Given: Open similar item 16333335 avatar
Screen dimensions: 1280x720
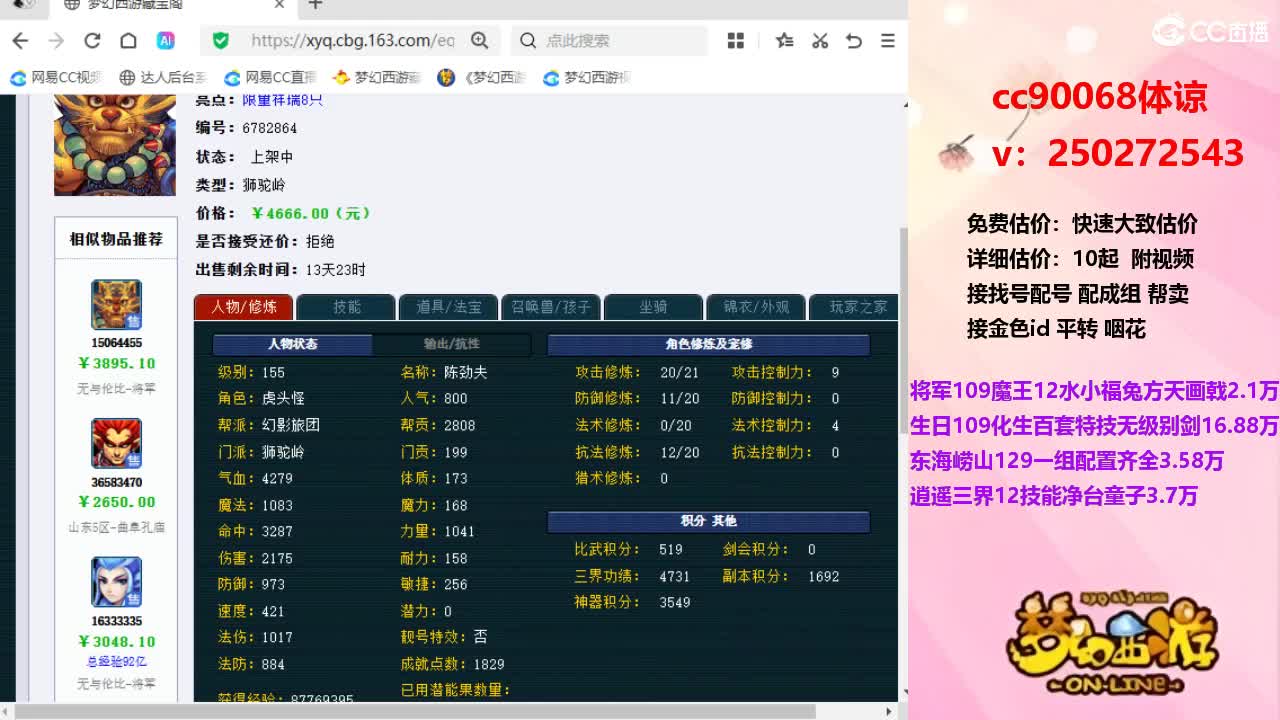Looking at the screenshot, I should click(x=117, y=583).
